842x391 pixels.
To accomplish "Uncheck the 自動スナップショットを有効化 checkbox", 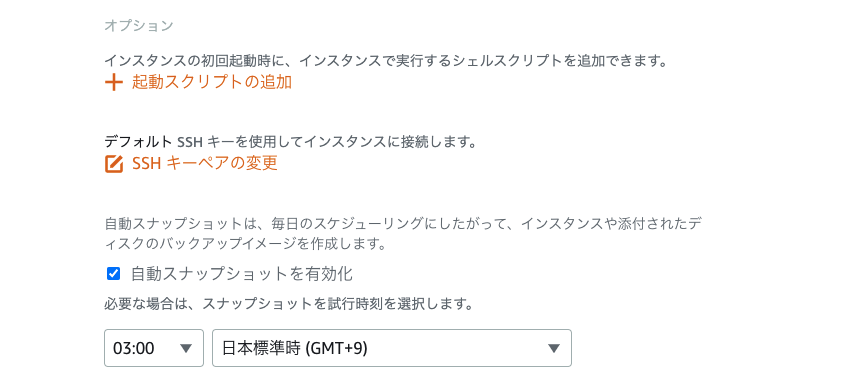I will (x=113, y=274).
